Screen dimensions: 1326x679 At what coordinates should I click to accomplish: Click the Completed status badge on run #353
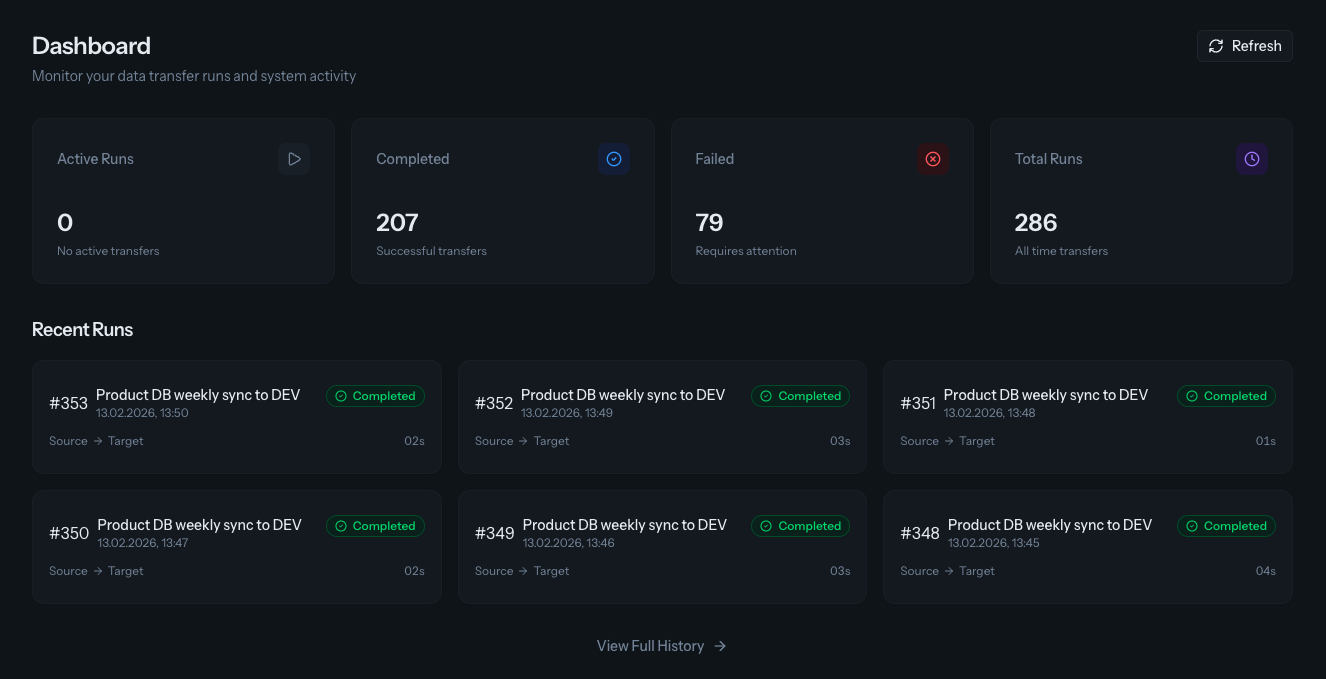pyautogui.click(x=375, y=396)
